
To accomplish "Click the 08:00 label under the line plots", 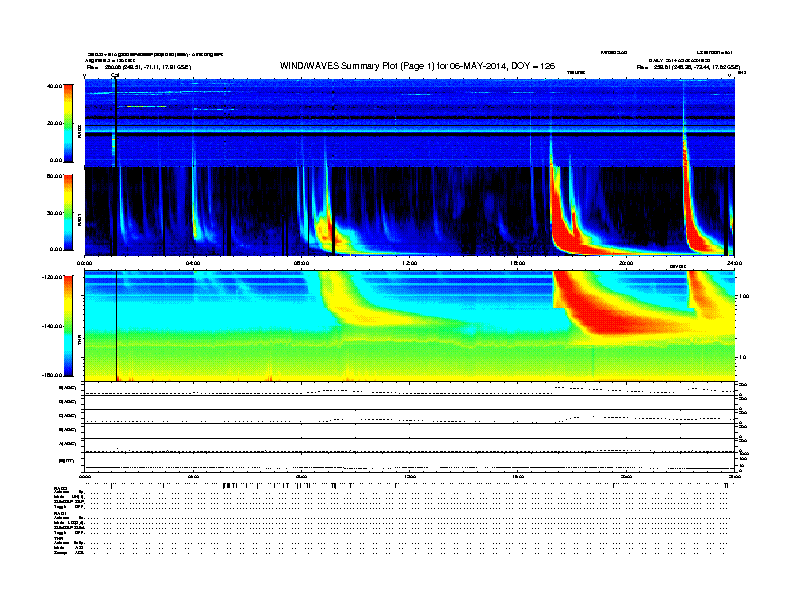I will [x=301, y=476].
